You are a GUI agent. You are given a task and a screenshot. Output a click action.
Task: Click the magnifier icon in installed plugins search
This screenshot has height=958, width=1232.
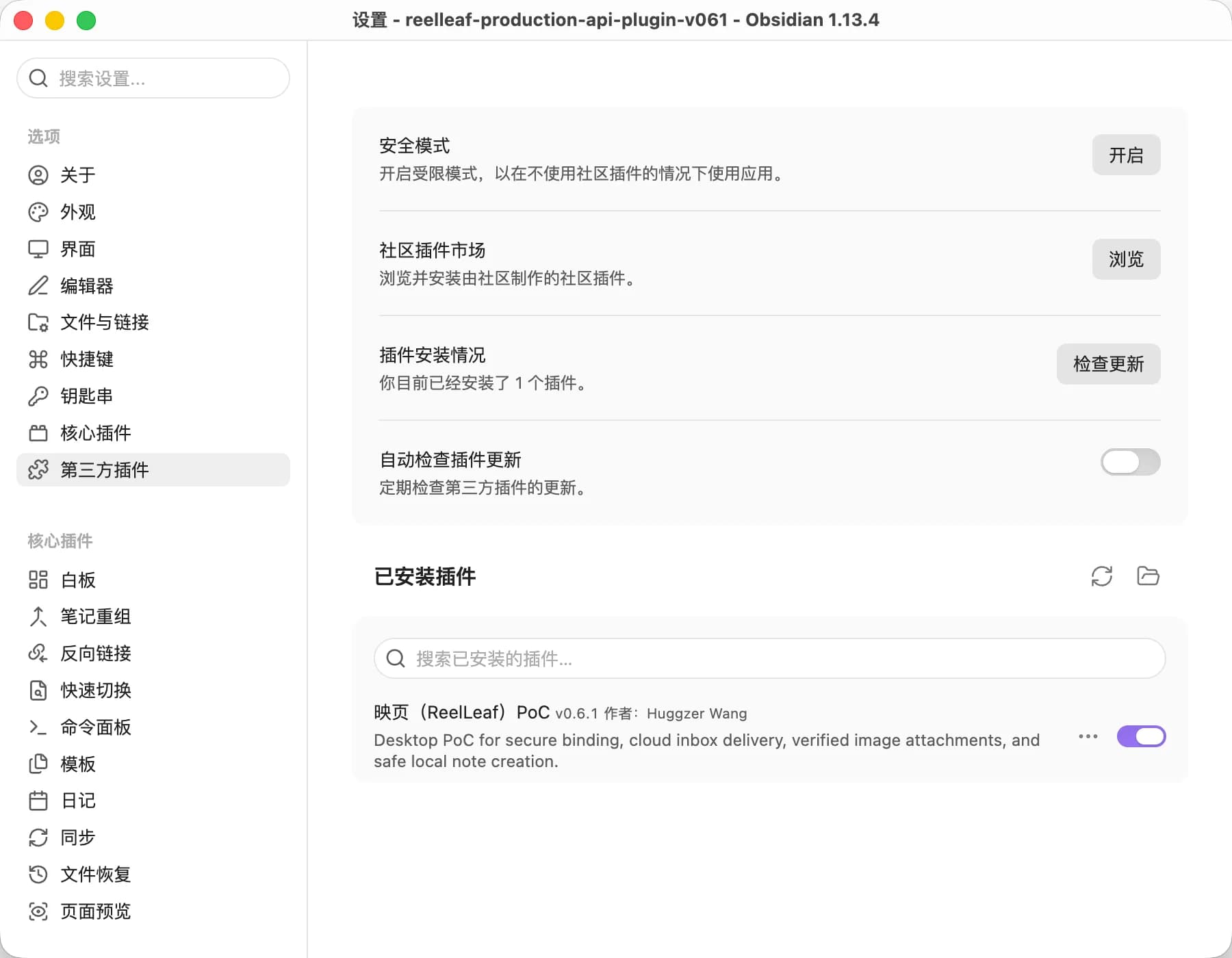tap(396, 659)
